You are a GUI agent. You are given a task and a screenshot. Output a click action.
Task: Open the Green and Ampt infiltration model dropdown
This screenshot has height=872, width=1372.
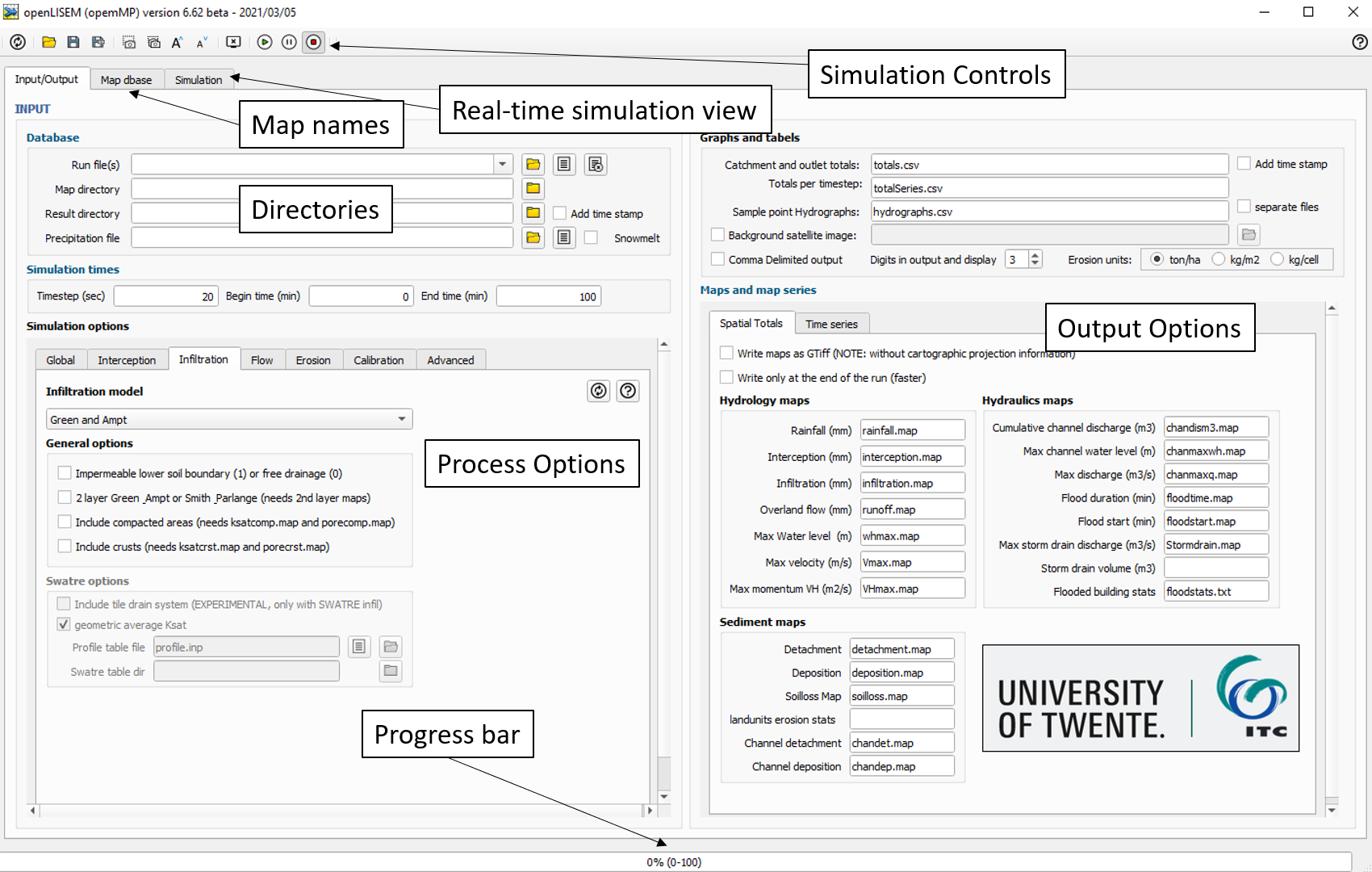[x=229, y=419]
